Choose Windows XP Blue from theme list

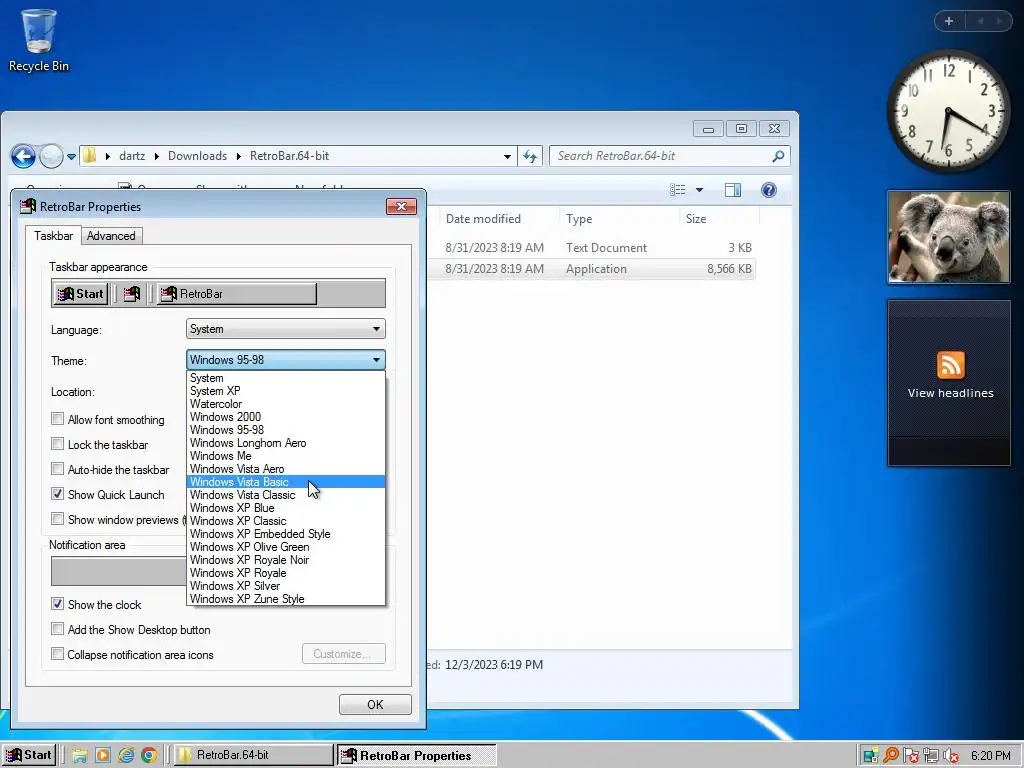pos(285,508)
